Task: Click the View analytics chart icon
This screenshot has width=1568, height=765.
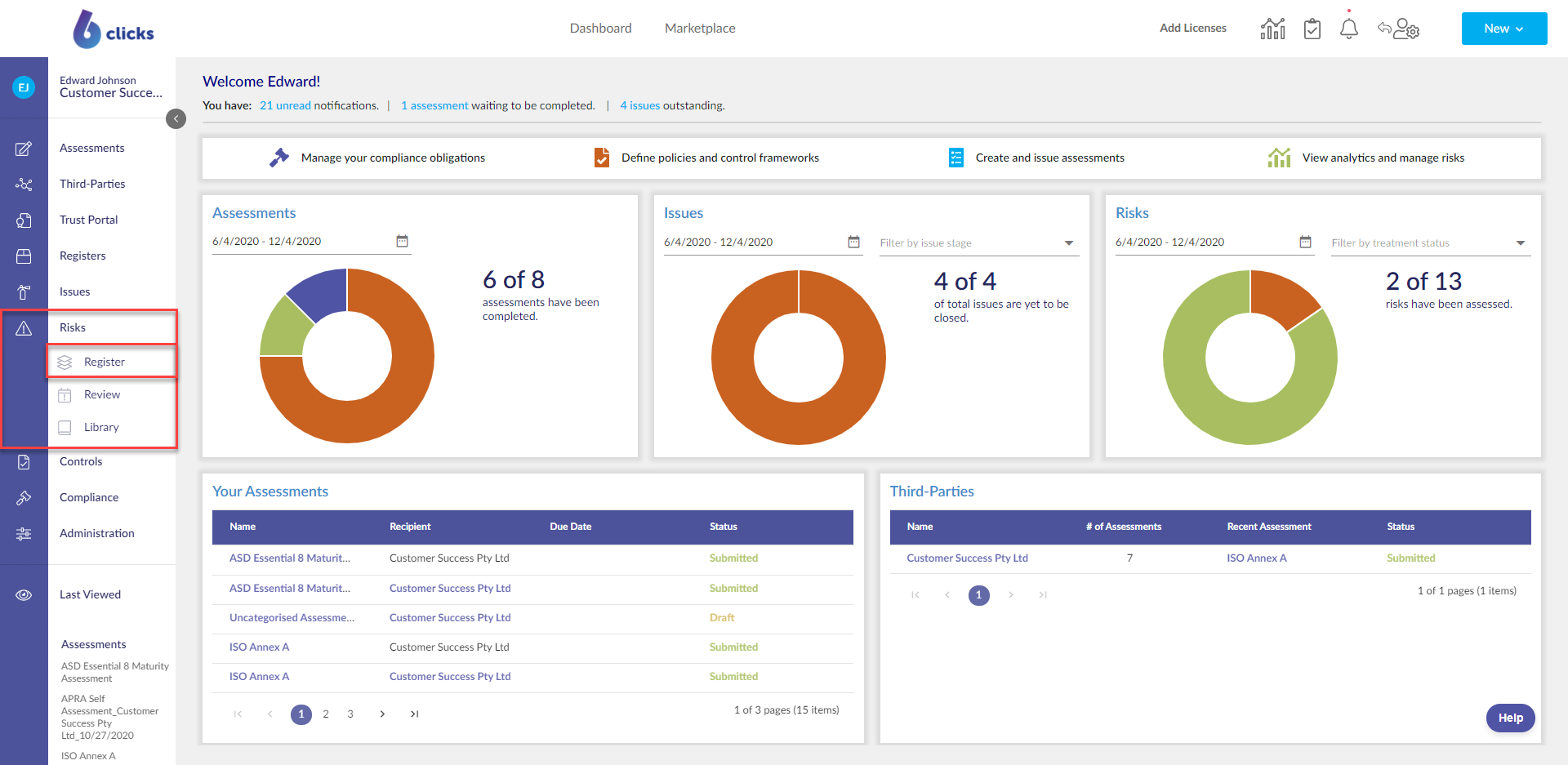Action: click(1279, 158)
